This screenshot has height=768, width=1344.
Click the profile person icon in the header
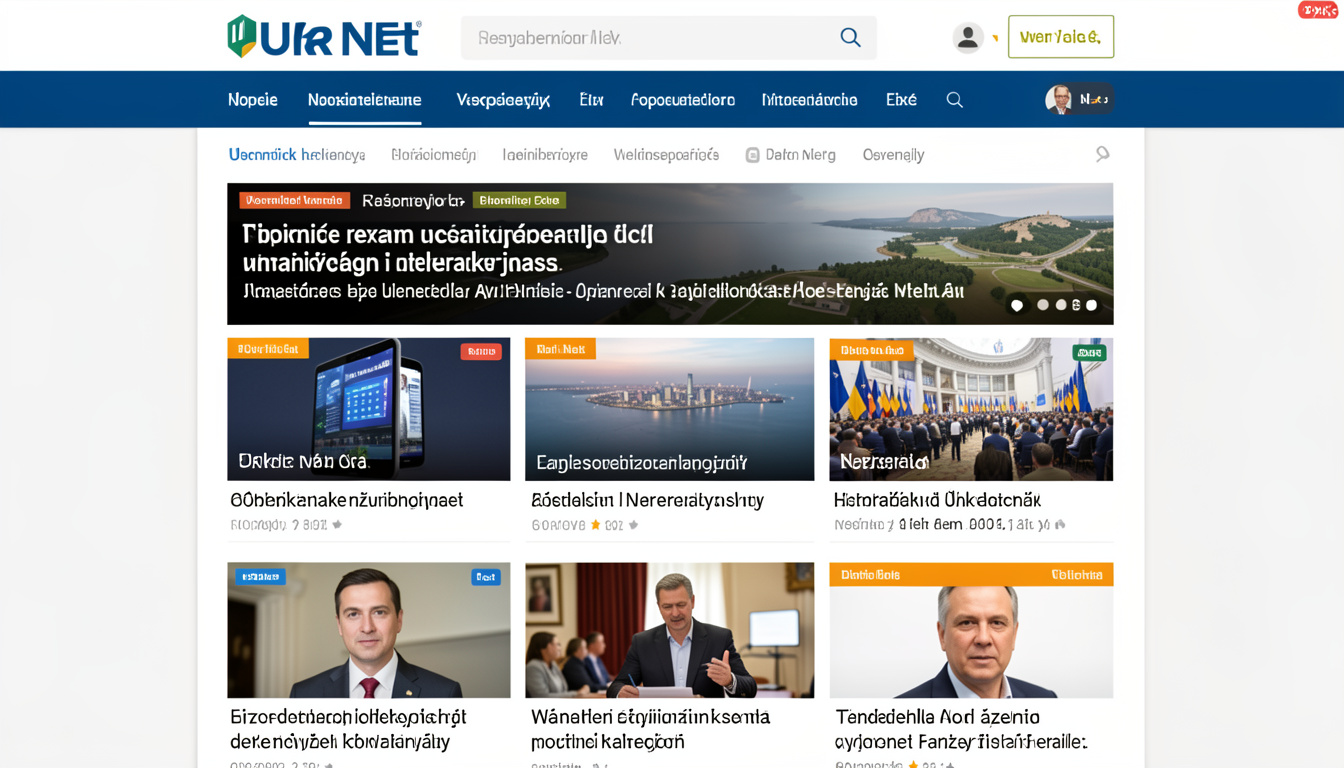click(967, 36)
